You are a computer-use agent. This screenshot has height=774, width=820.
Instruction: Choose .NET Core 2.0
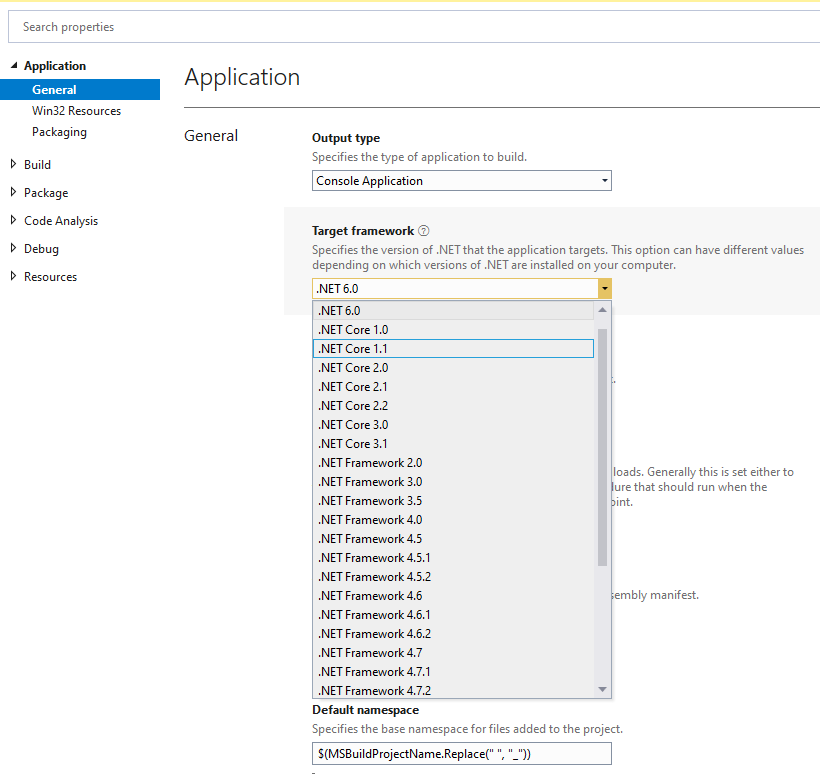click(453, 368)
